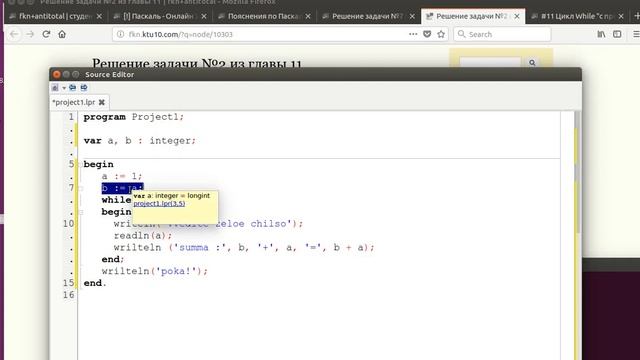The image size is (640, 360).
Task: Close the project1.lpr editor tab
Action: coord(102,102)
